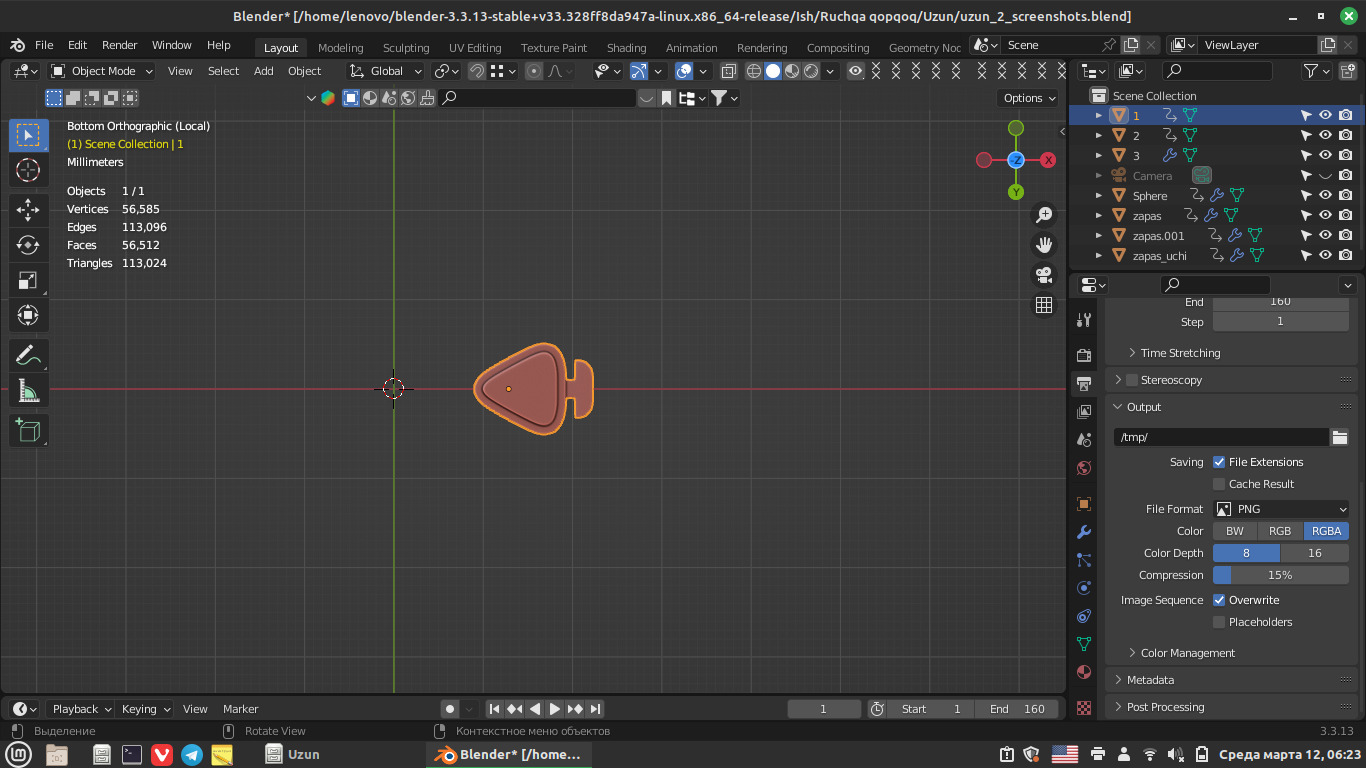The width and height of the screenshot is (1366, 768).
Task: Click the output path /tmp/ field
Action: click(1221, 437)
